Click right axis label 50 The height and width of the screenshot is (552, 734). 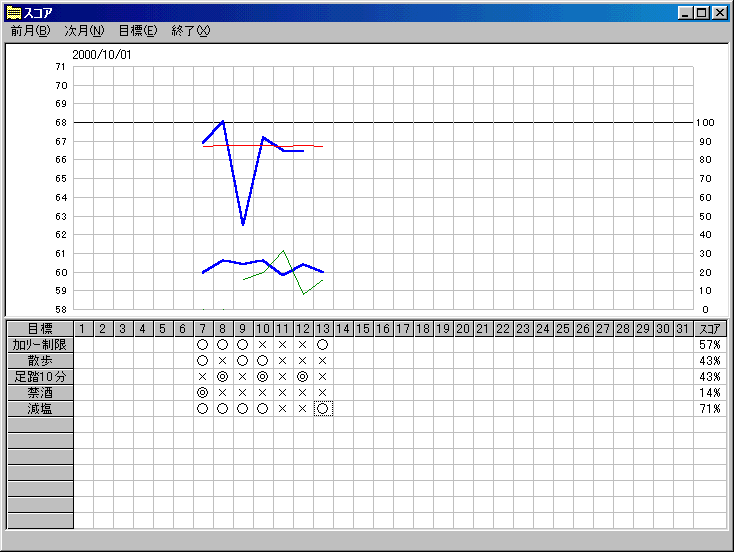click(705, 217)
